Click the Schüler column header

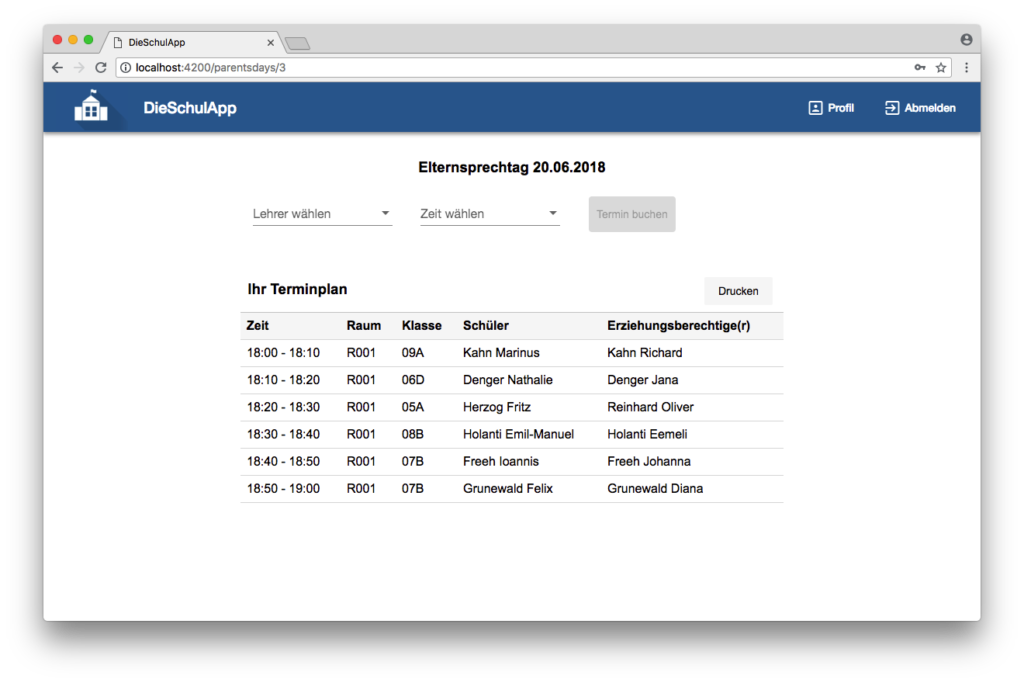(486, 325)
